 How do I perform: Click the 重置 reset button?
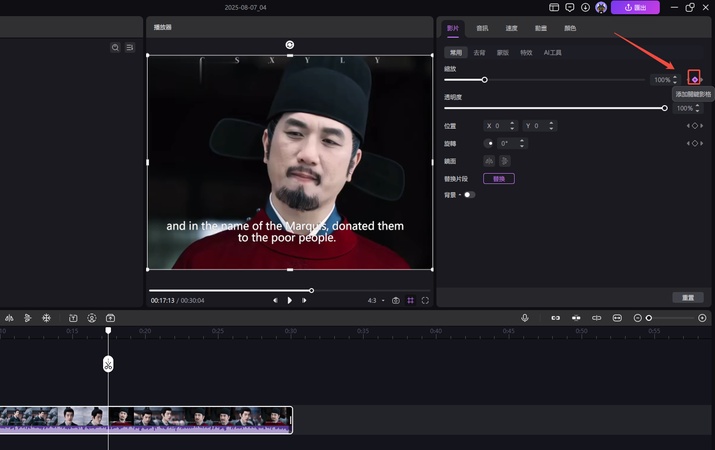pos(688,298)
